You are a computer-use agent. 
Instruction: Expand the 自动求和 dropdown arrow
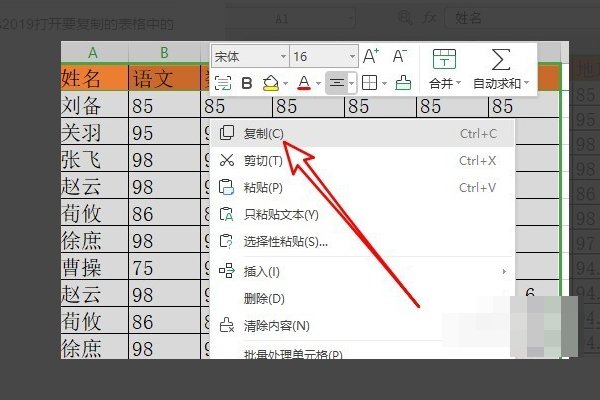coord(526,83)
